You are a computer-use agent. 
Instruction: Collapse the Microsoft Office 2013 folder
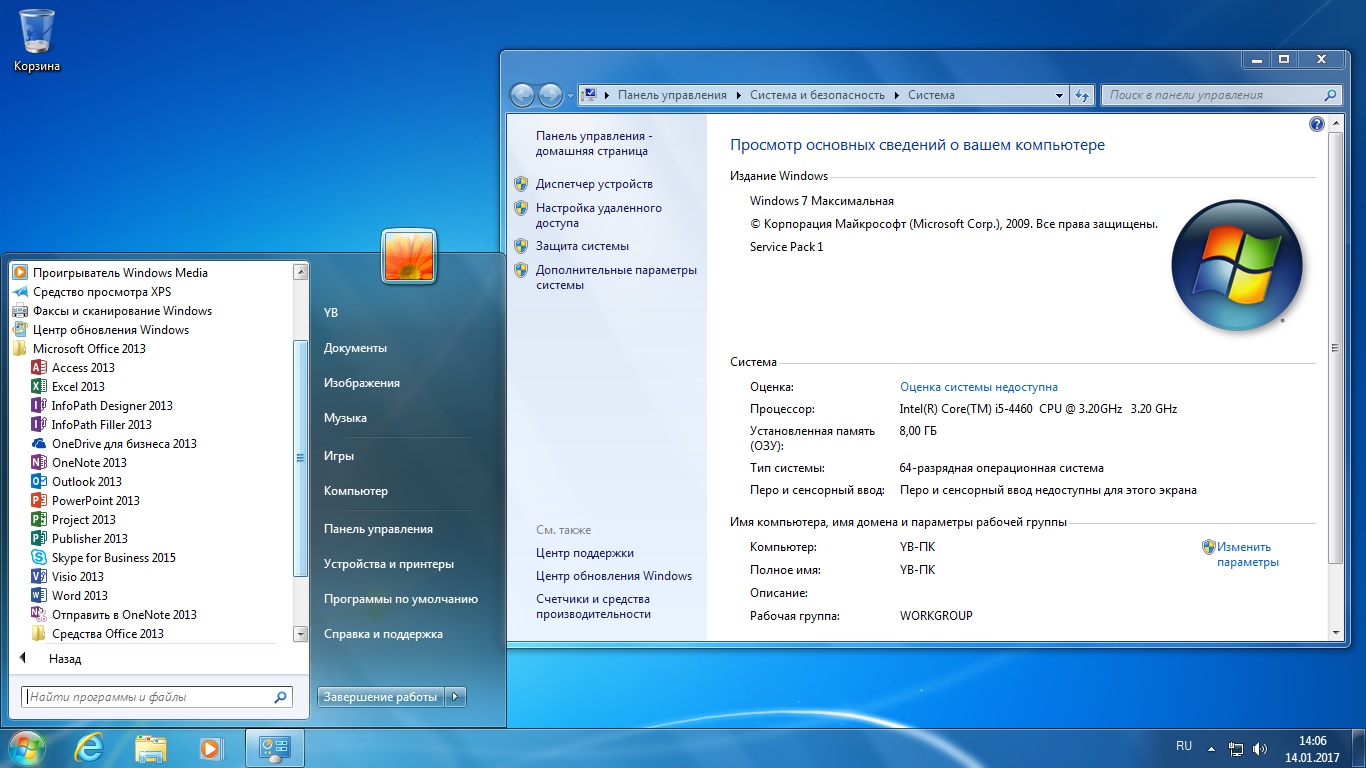(x=79, y=348)
